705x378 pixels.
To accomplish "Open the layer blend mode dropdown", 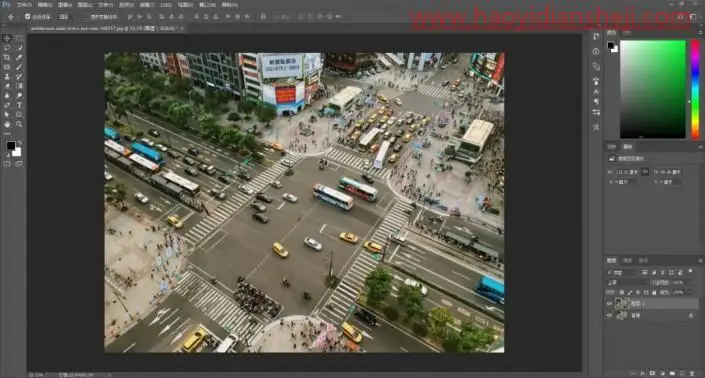I will pos(627,282).
